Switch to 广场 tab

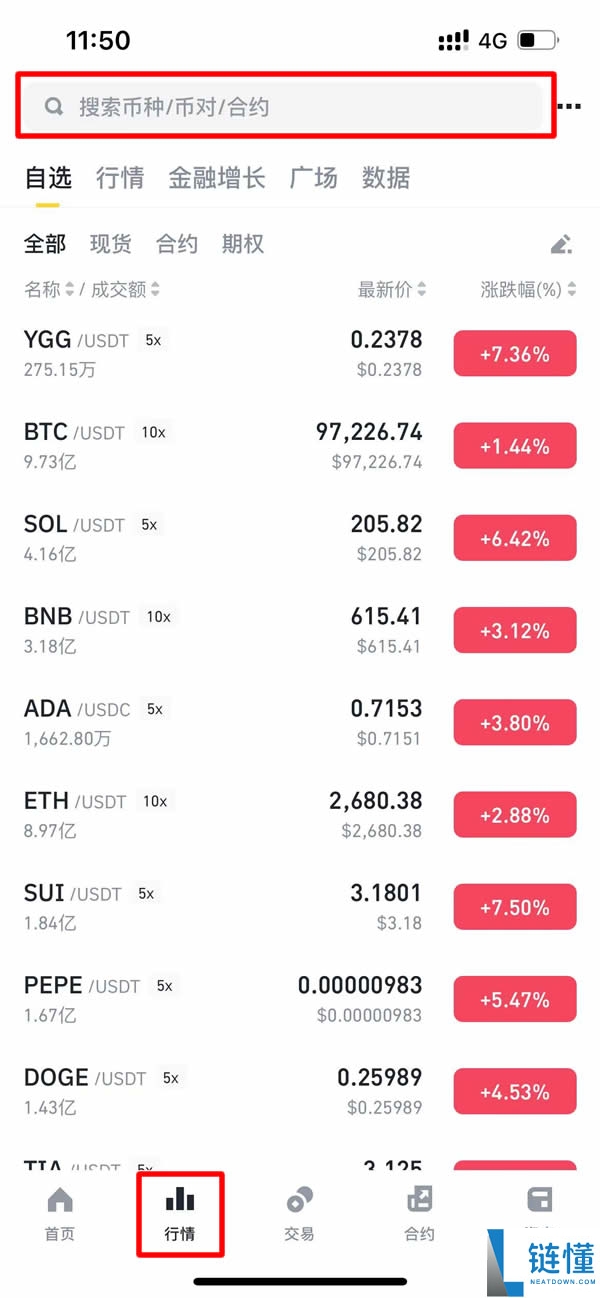pyautogui.click(x=313, y=178)
